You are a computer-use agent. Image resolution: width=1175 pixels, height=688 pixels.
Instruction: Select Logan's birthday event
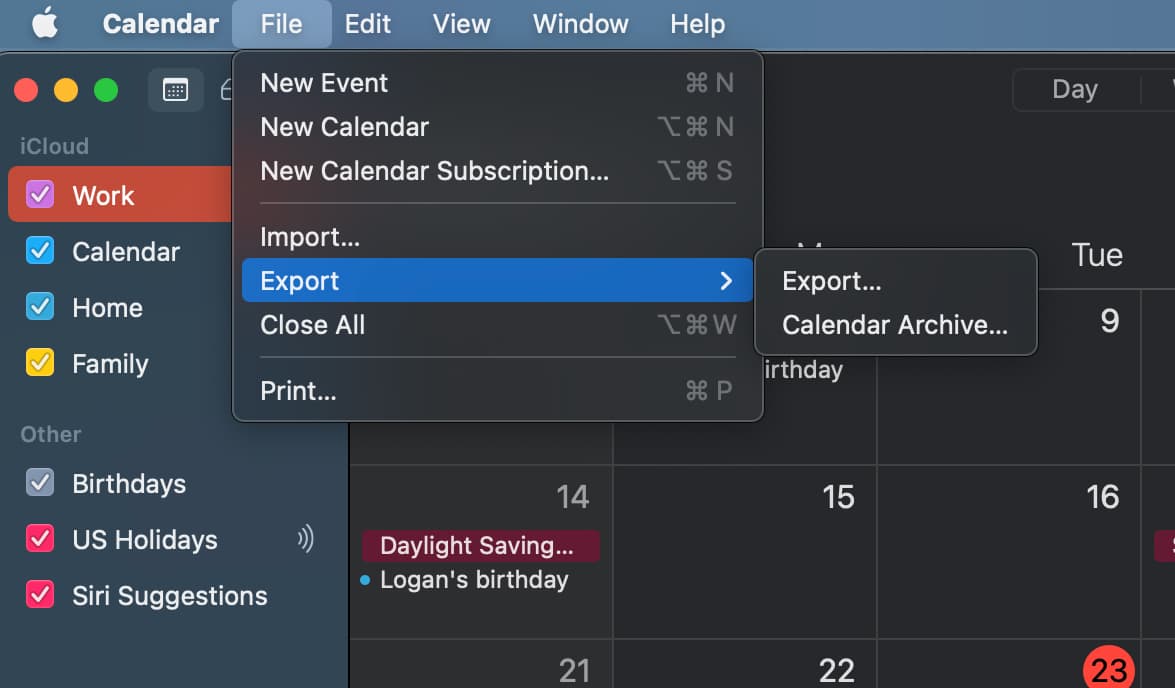tap(474, 580)
